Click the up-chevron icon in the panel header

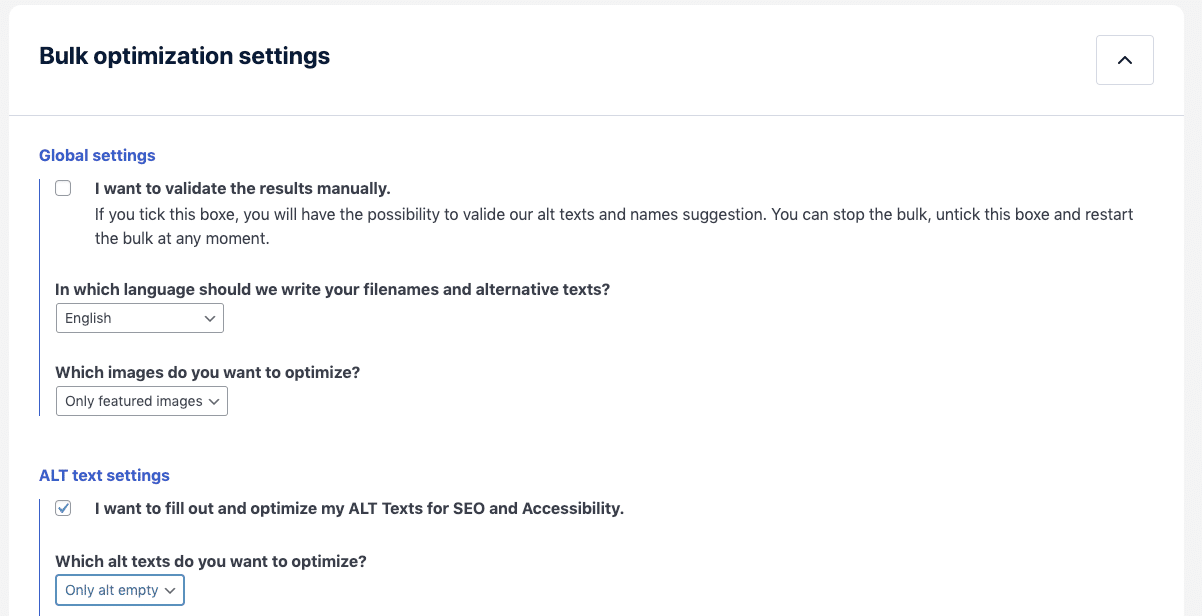click(x=1125, y=60)
